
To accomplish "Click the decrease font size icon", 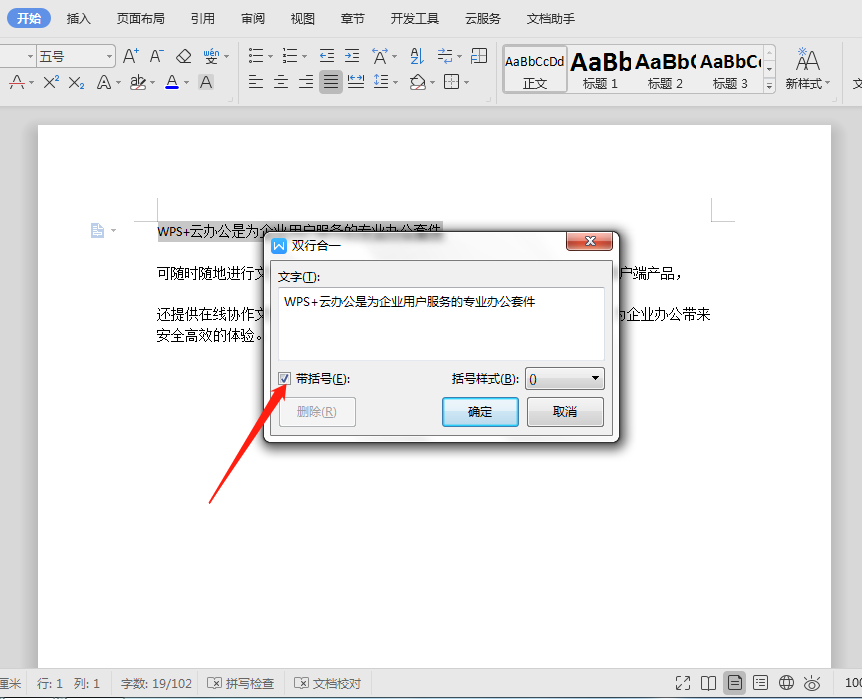I will point(157,56).
